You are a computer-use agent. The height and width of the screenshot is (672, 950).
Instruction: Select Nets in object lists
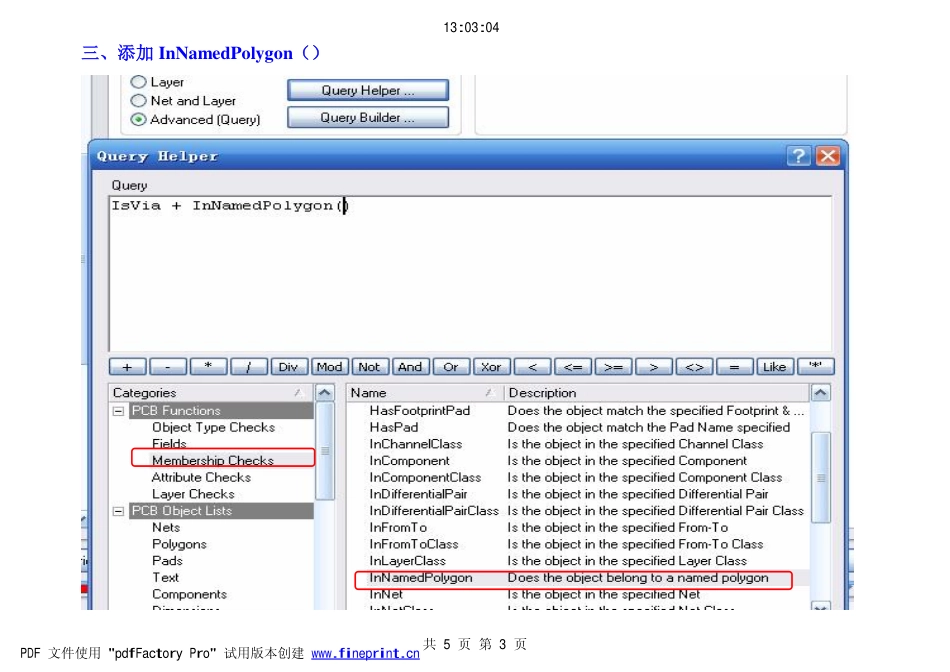(166, 527)
